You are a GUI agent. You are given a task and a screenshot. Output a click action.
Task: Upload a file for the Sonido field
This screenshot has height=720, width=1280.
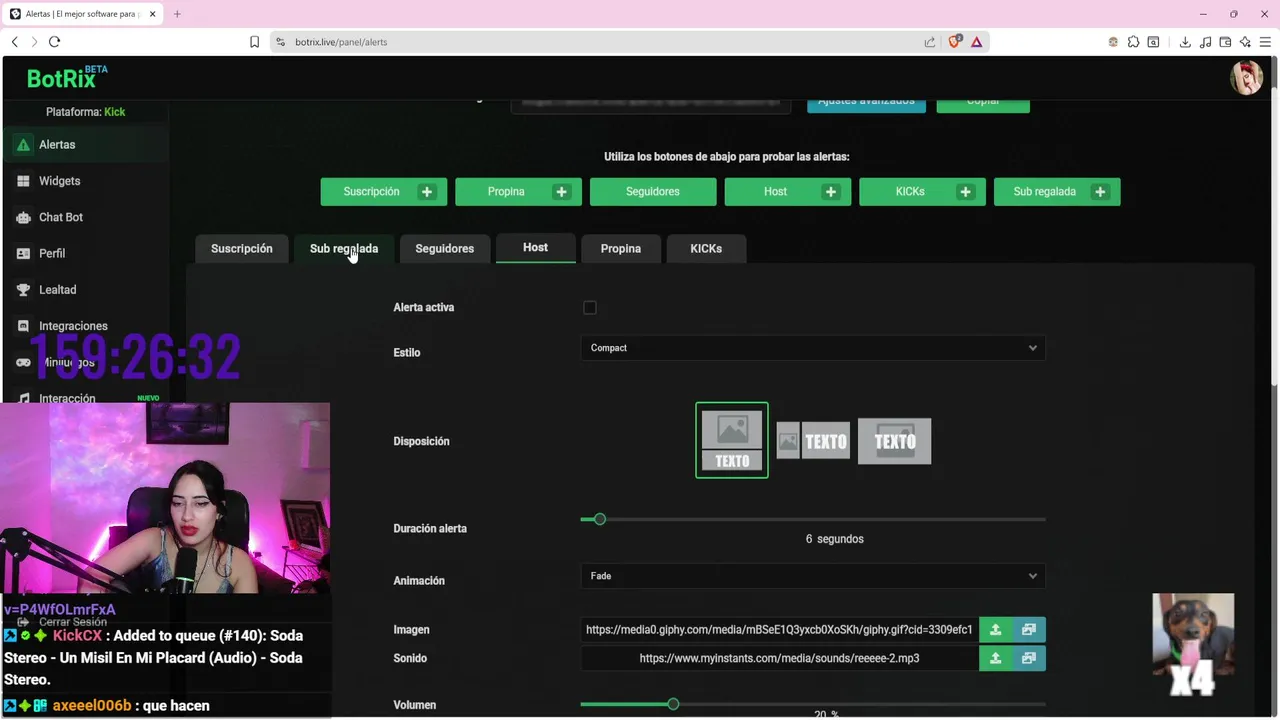[995, 658]
